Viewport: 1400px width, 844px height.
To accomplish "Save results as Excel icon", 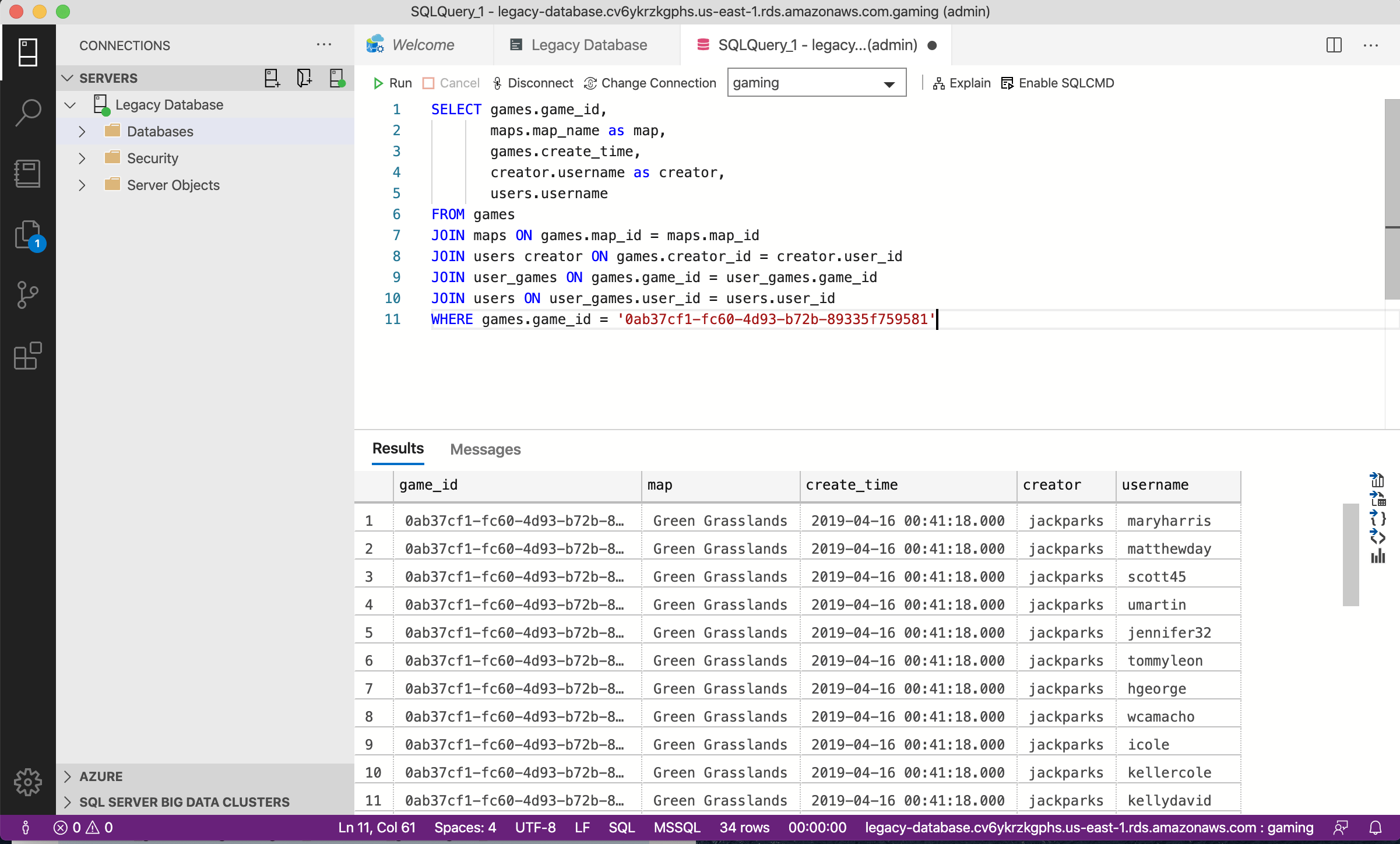I will pos(1377,499).
